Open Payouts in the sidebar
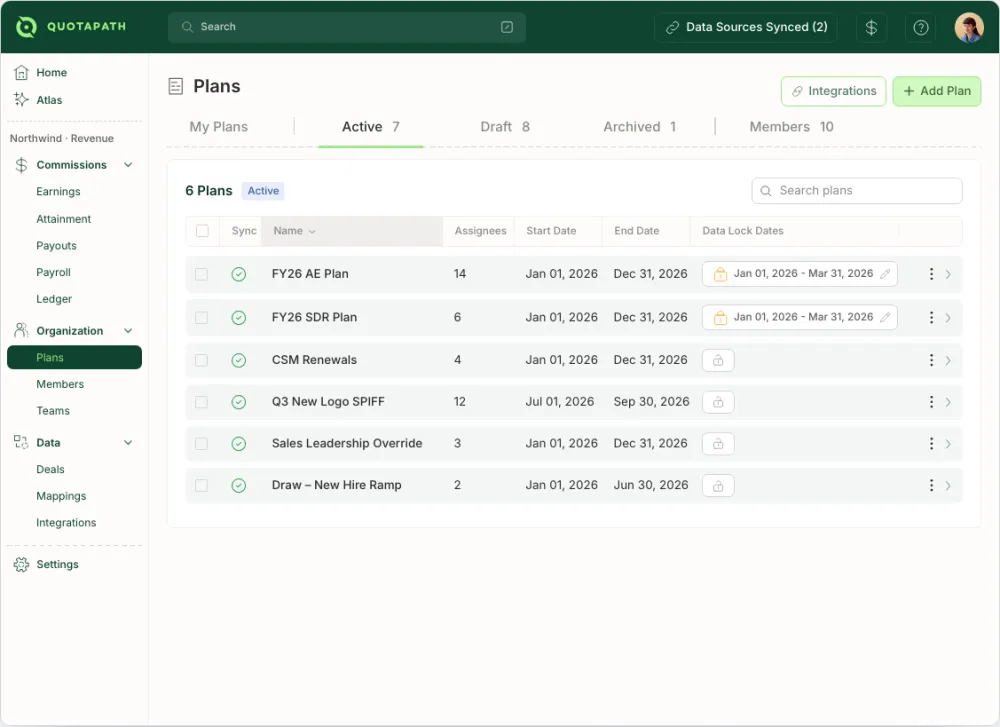 click(56, 246)
